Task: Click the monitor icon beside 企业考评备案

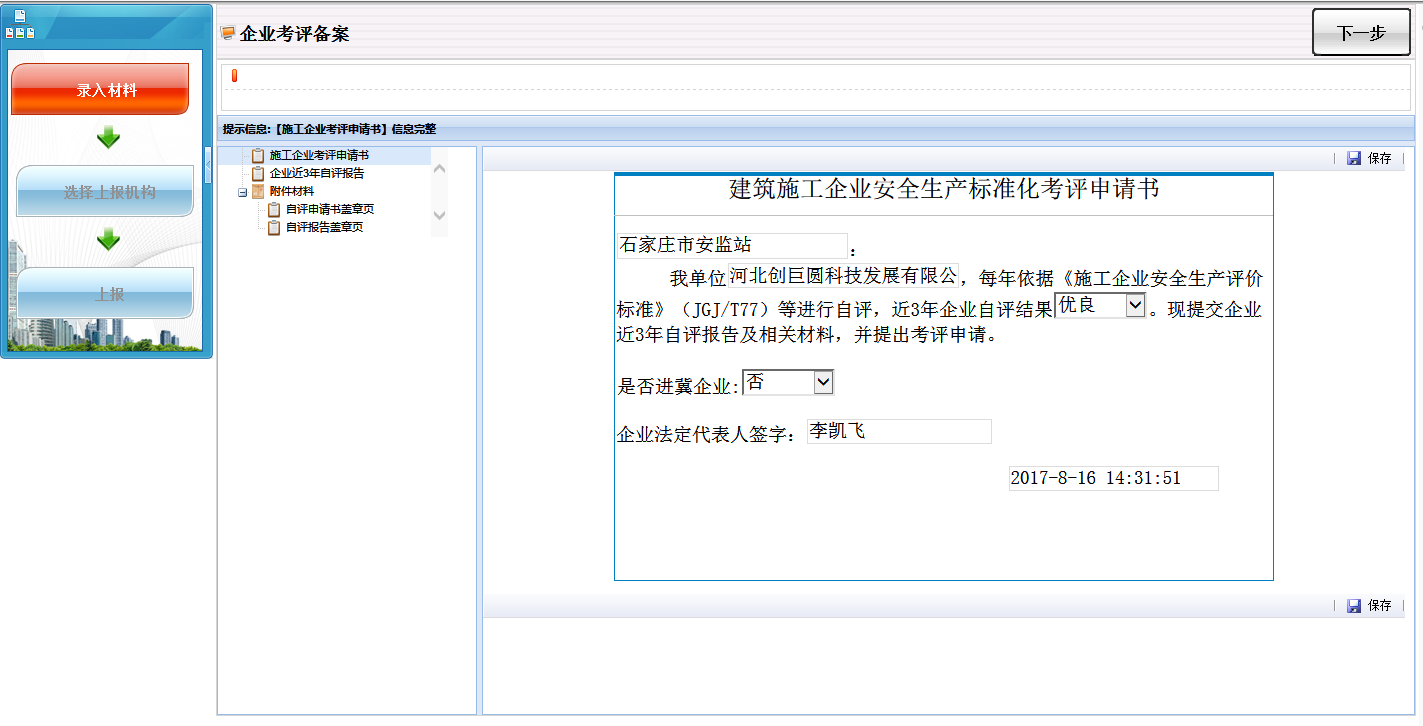Action: coord(228,33)
